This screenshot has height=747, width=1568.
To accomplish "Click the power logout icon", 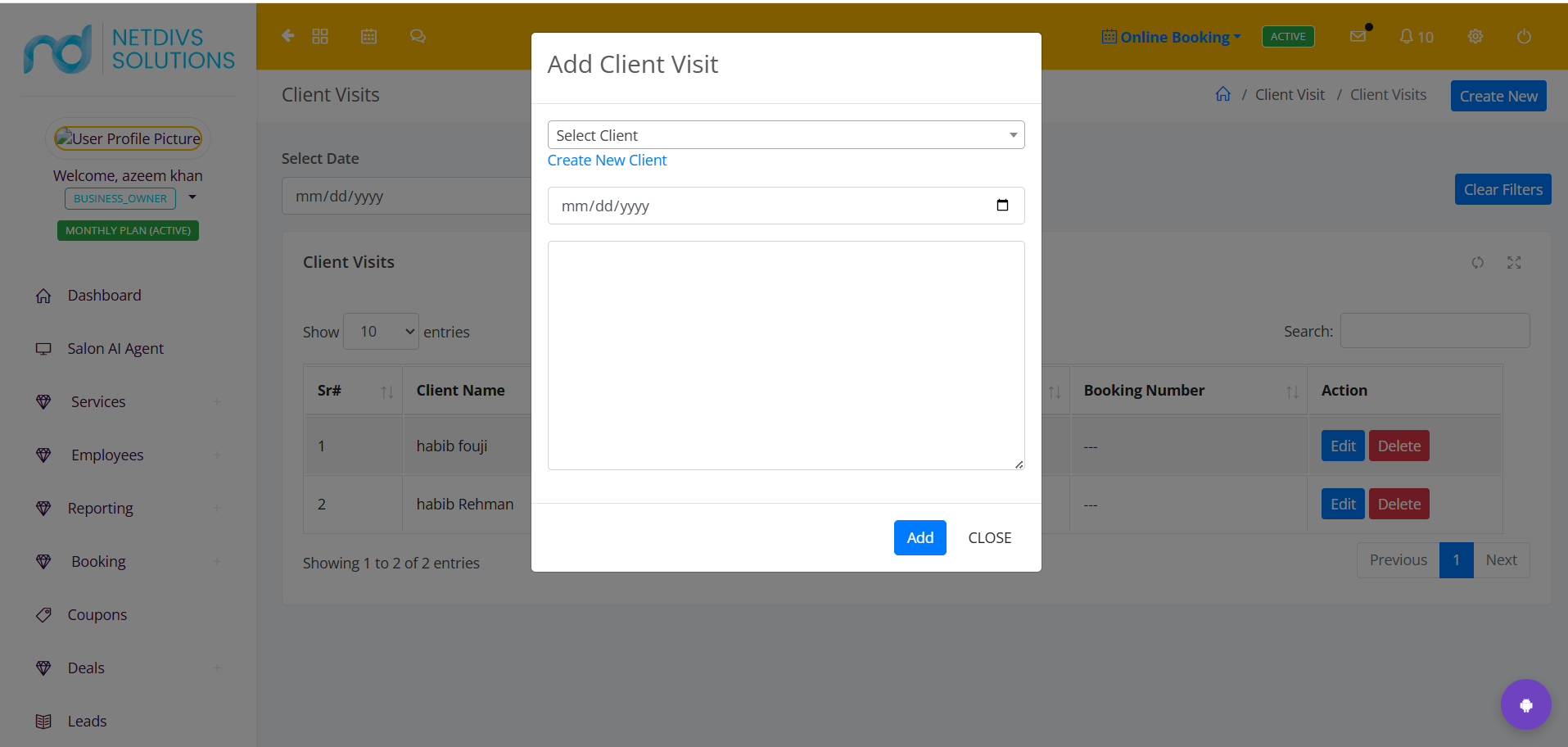I will coord(1524,36).
